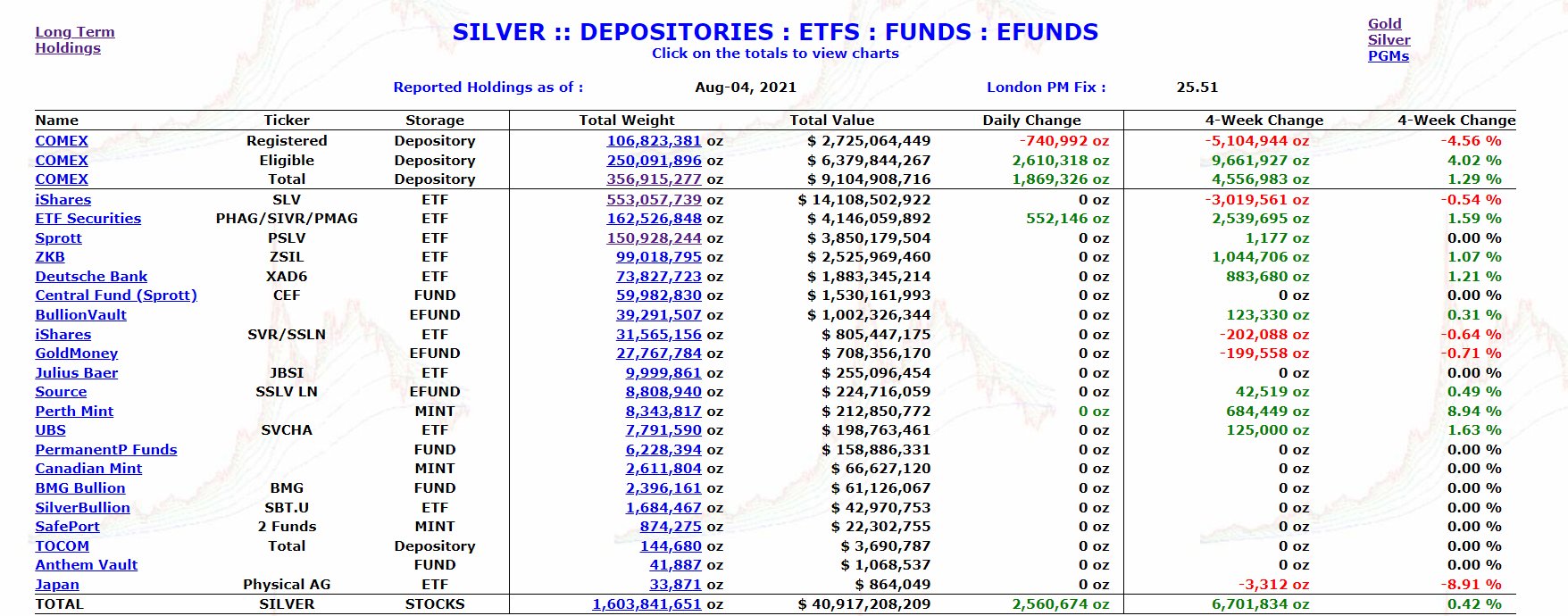
Task: View chart for BullionVault total 39,291,507
Action: pos(659,315)
